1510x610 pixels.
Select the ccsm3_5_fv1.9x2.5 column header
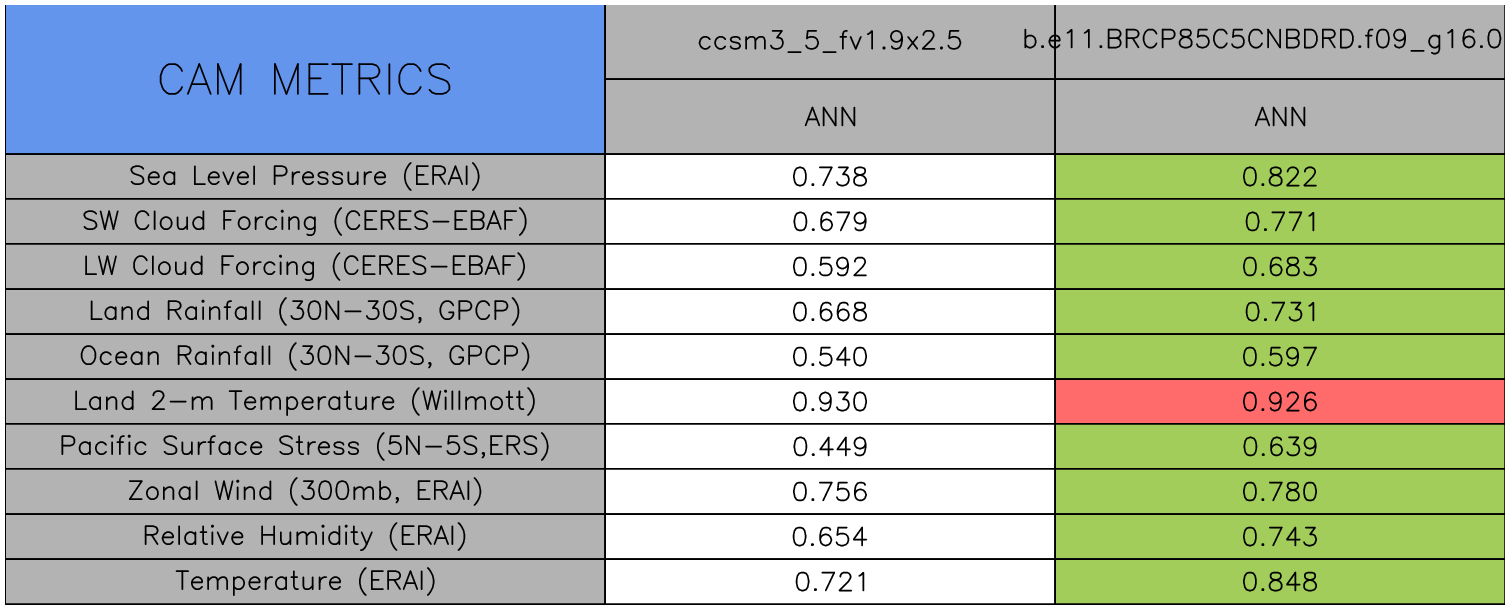coord(830,42)
